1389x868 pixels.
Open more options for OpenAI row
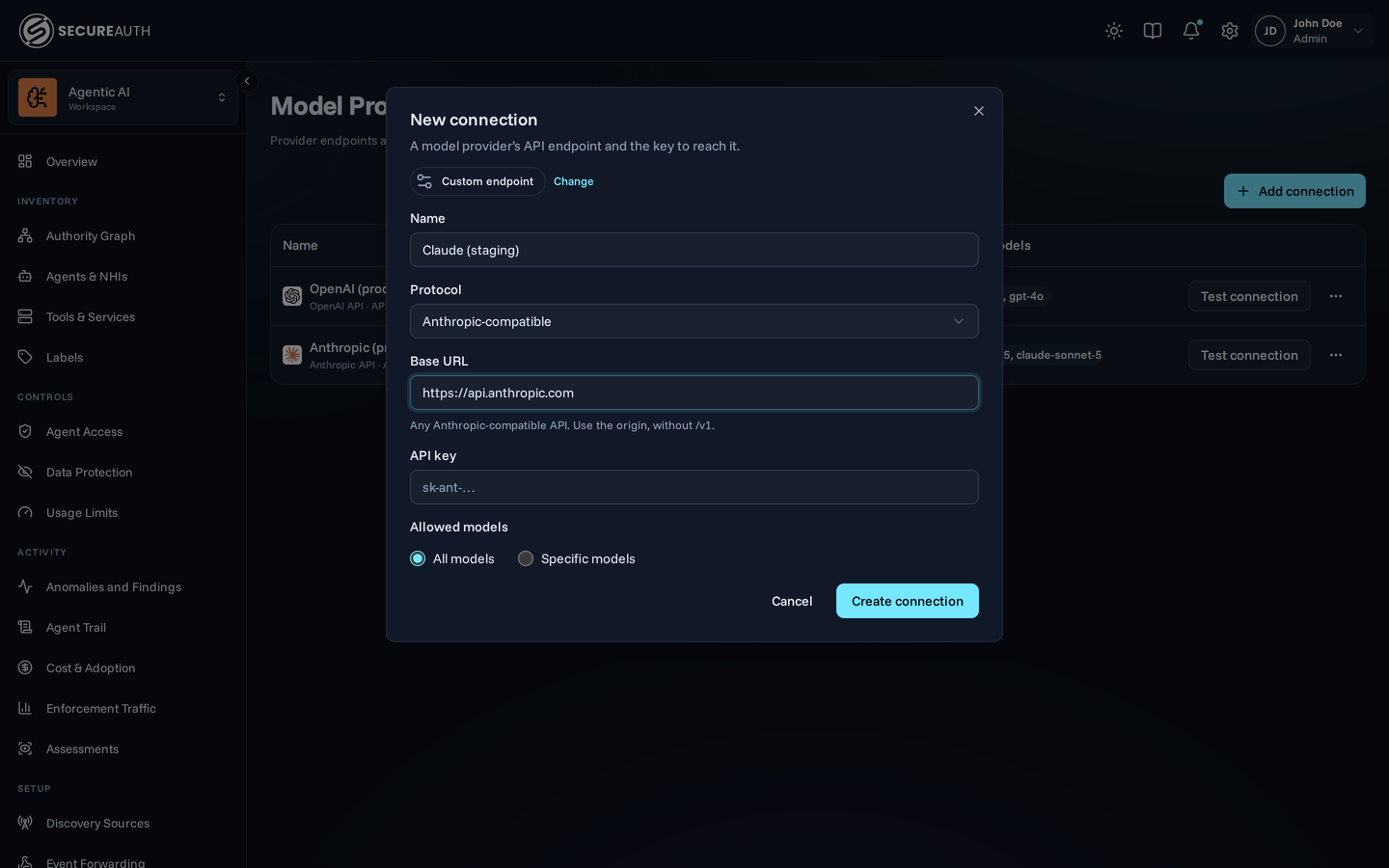click(x=1336, y=296)
